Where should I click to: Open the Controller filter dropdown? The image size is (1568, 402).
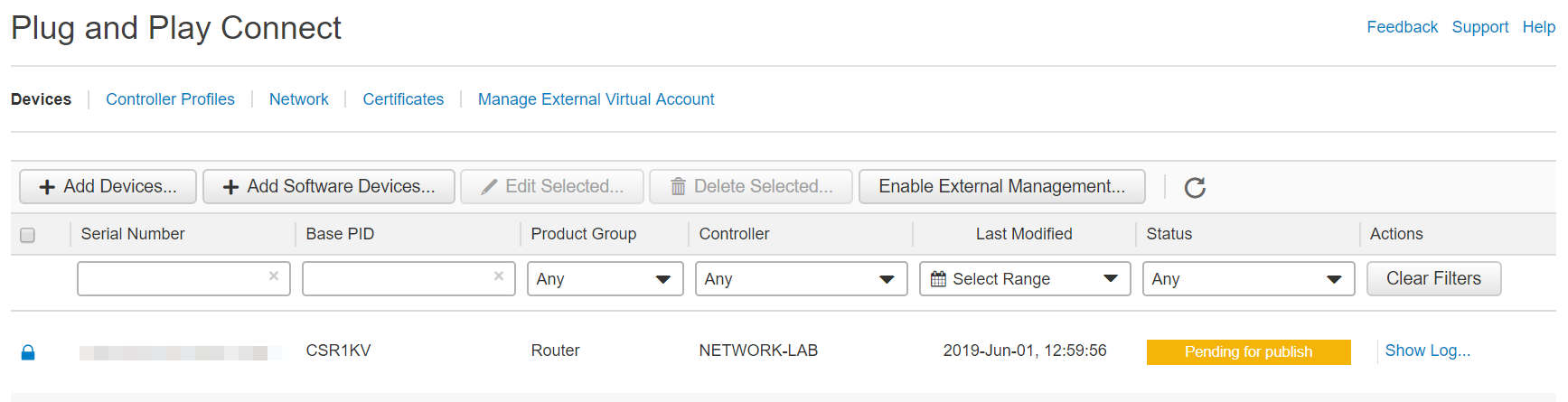[x=801, y=279]
